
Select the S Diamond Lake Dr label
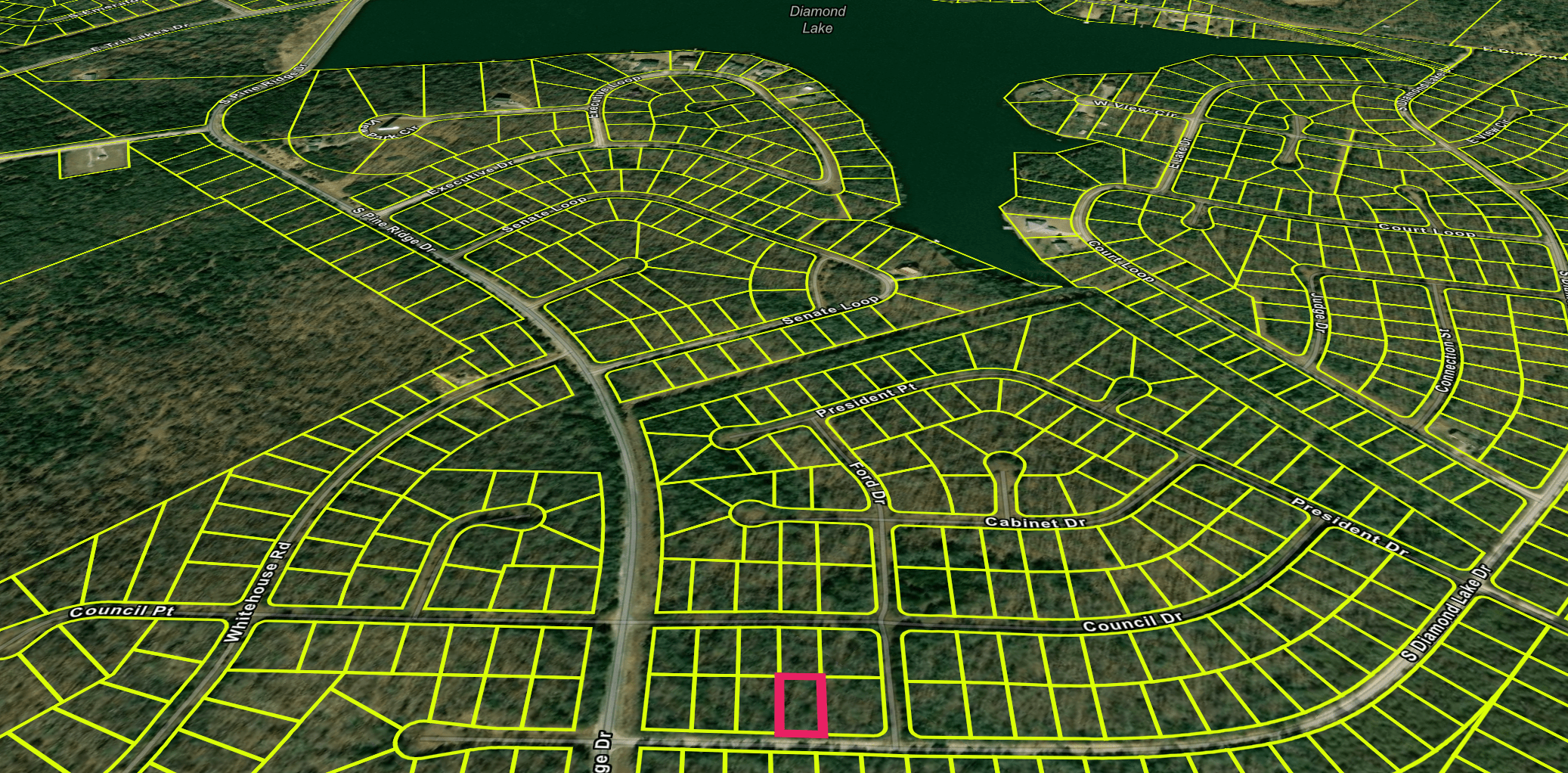pos(1446,613)
